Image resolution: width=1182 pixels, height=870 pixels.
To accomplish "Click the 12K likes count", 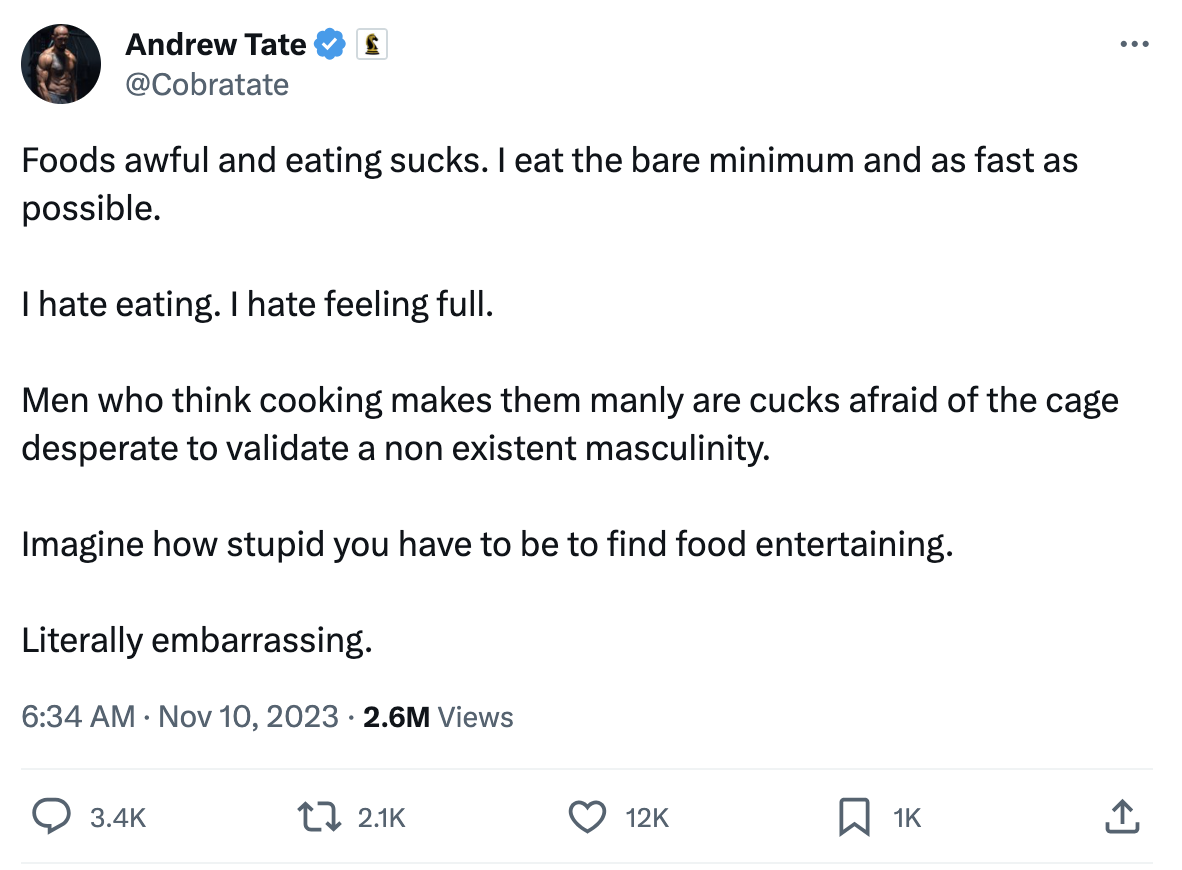I will click(x=646, y=818).
